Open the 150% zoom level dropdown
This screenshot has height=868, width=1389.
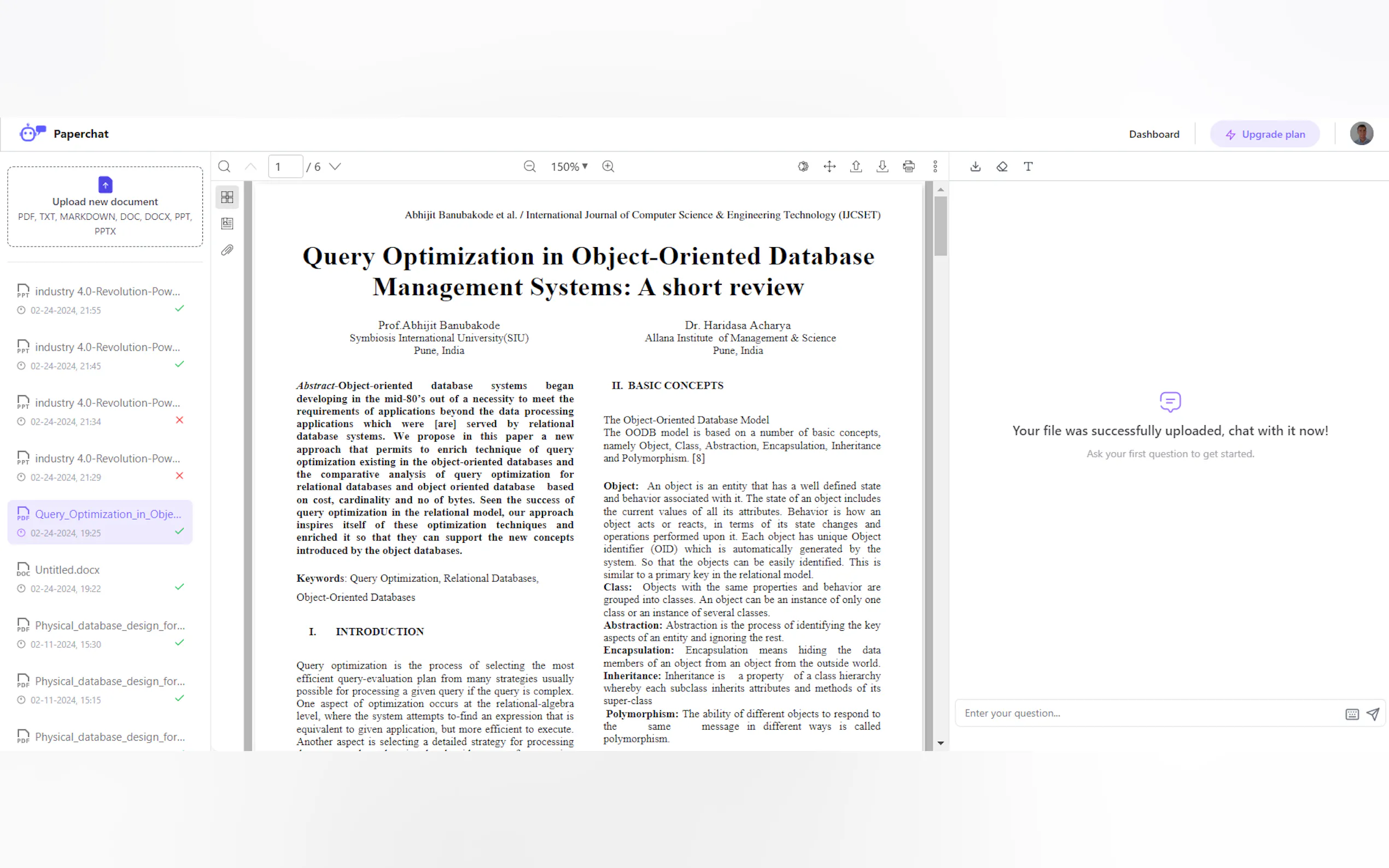point(569,167)
